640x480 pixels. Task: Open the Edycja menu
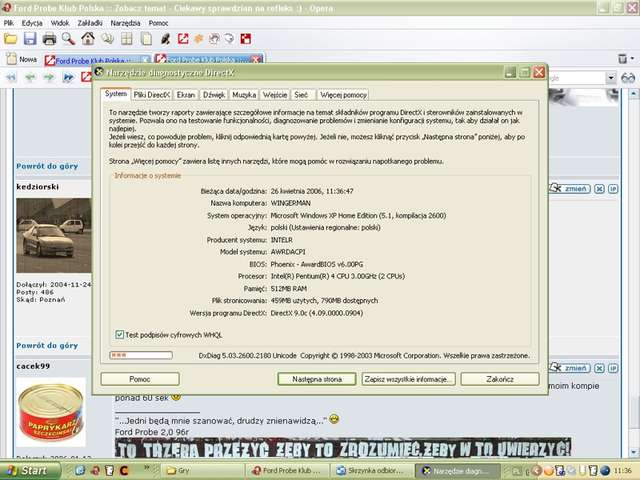pos(32,23)
